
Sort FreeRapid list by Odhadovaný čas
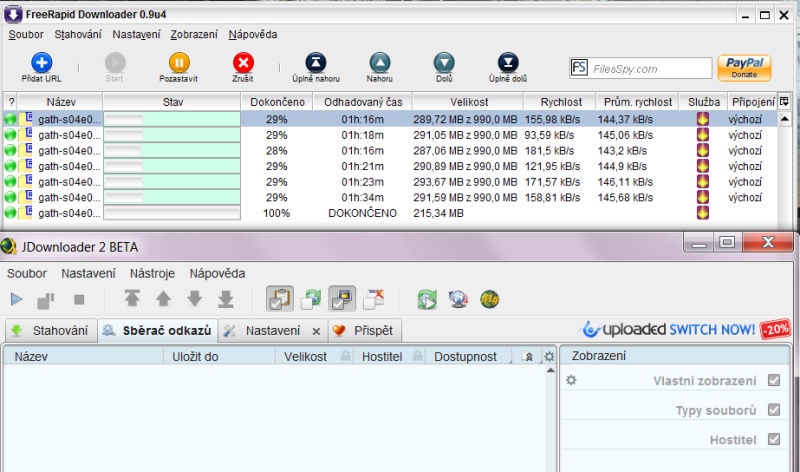point(363,102)
